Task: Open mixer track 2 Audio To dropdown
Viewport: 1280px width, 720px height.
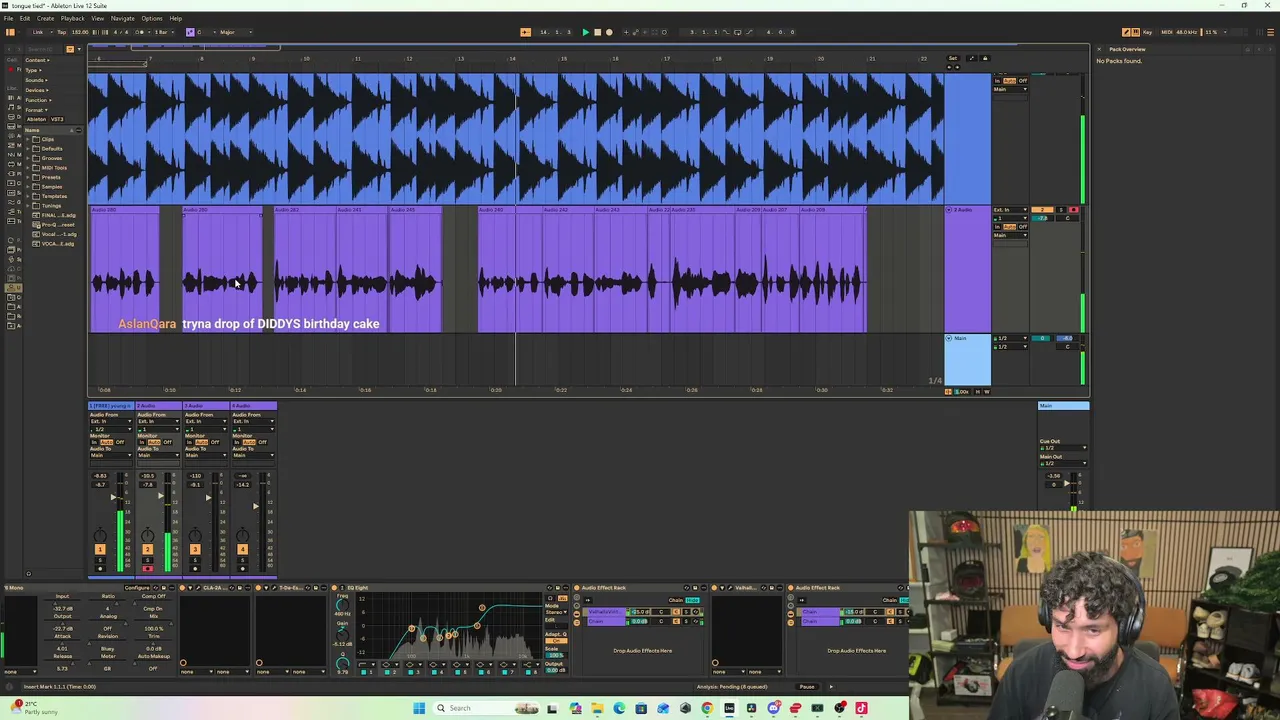Action: [x=158, y=455]
